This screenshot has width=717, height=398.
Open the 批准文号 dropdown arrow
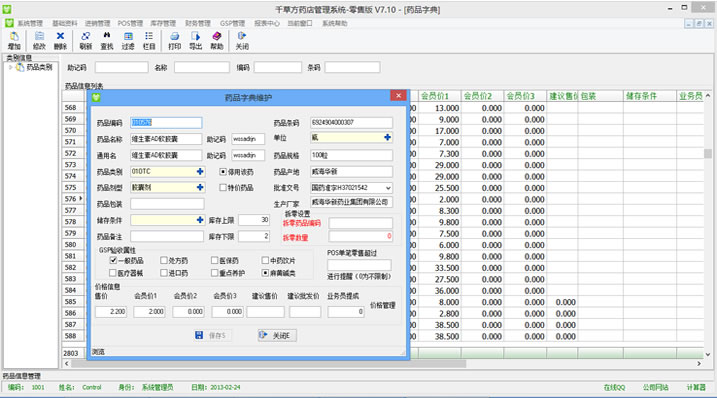[388, 188]
